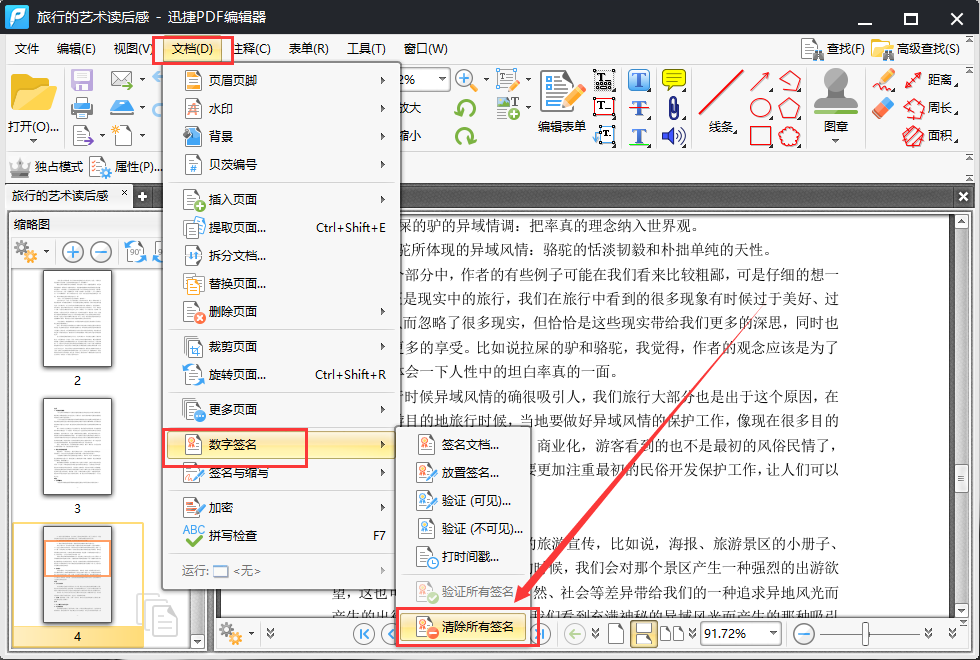Click the 高级查找(S) button
This screenshot has width=980, height=660.
coord(915,49)
